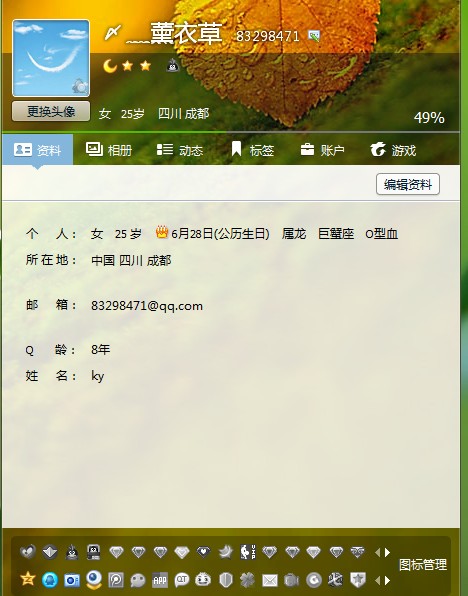Viewport: 468px width, 596px height.
Task: Click the moon level icon under the nickname
Action: tap(110, 66)
